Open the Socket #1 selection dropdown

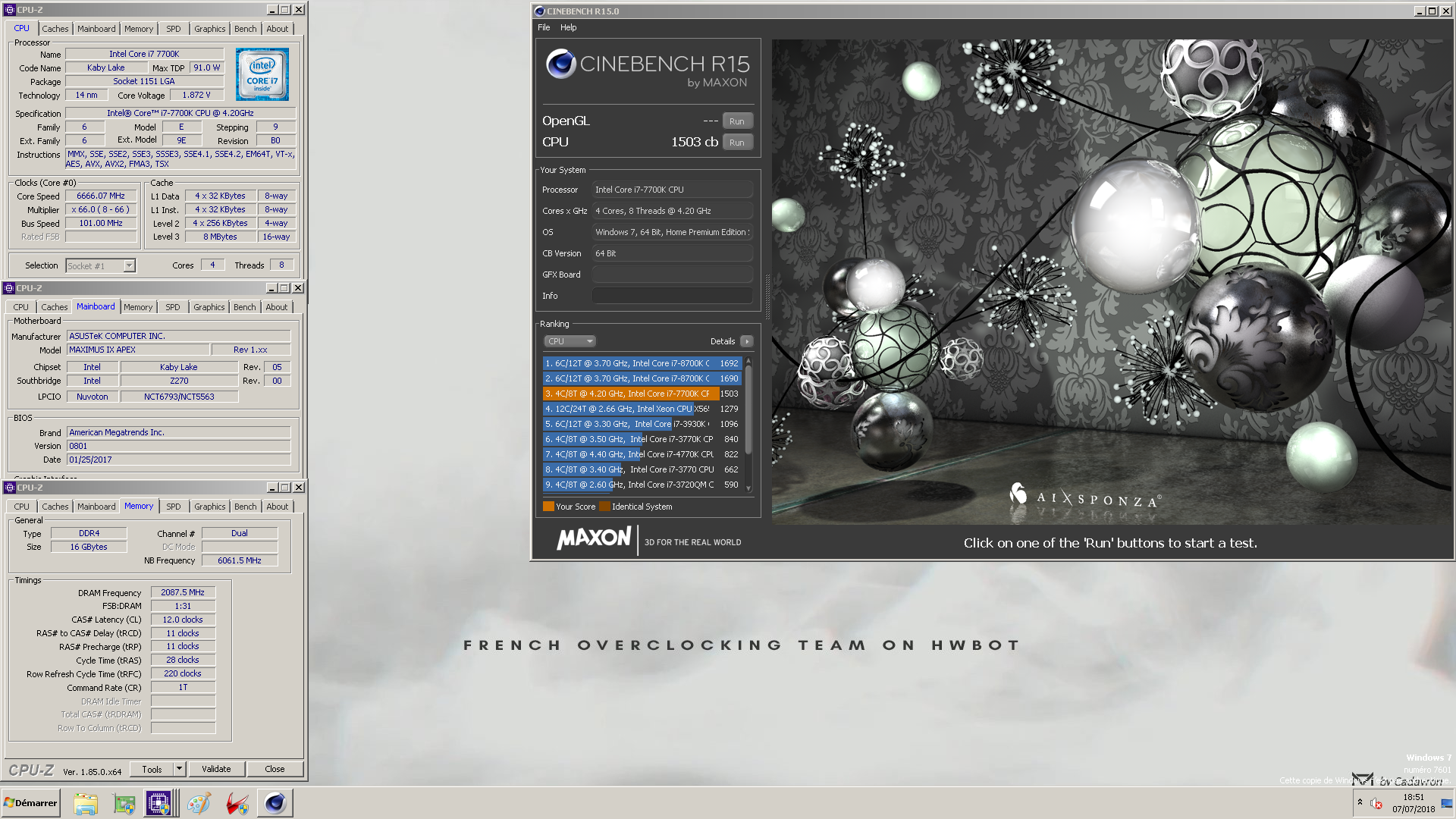click(x=130, y=265)
